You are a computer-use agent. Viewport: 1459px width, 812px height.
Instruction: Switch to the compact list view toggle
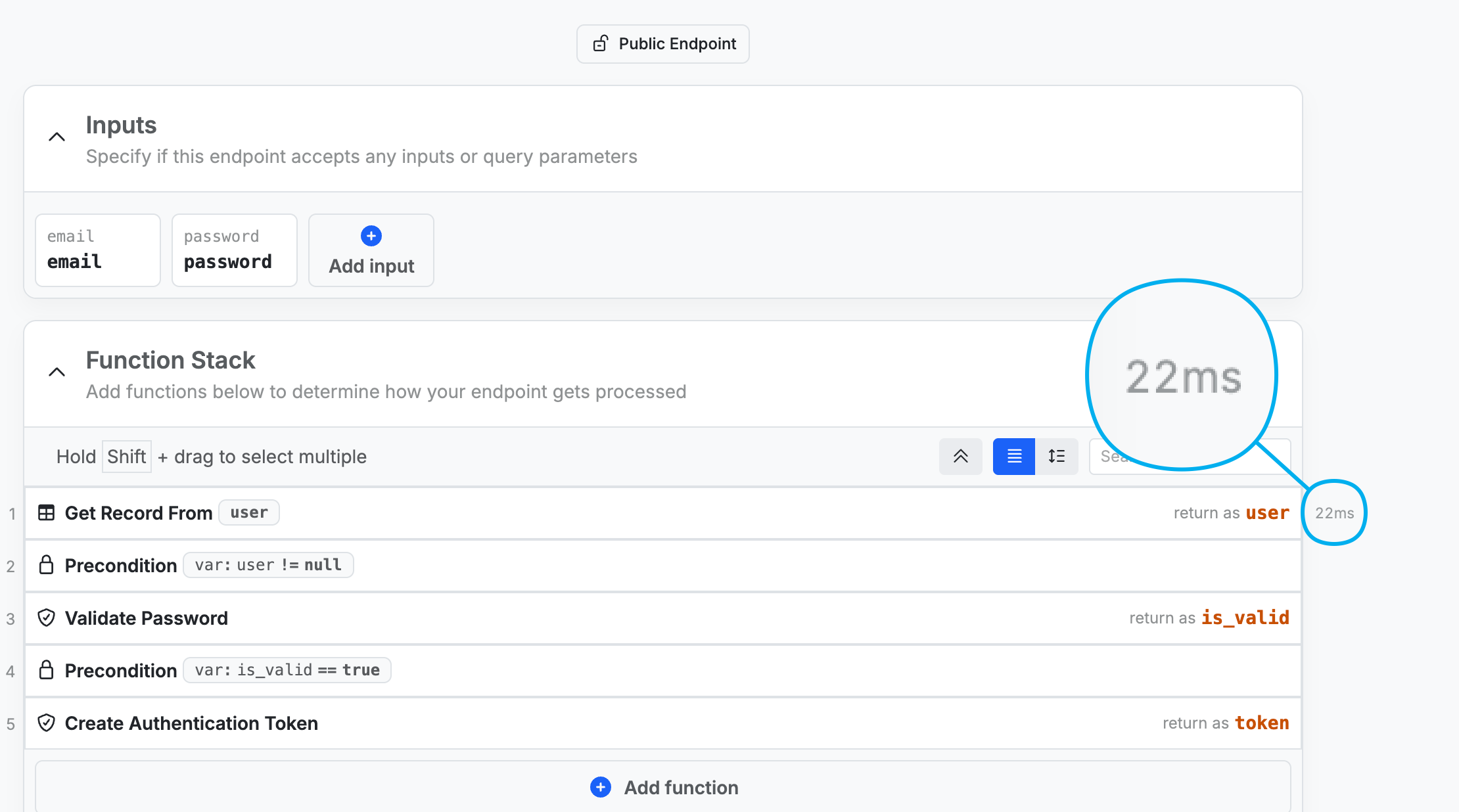1014,456
